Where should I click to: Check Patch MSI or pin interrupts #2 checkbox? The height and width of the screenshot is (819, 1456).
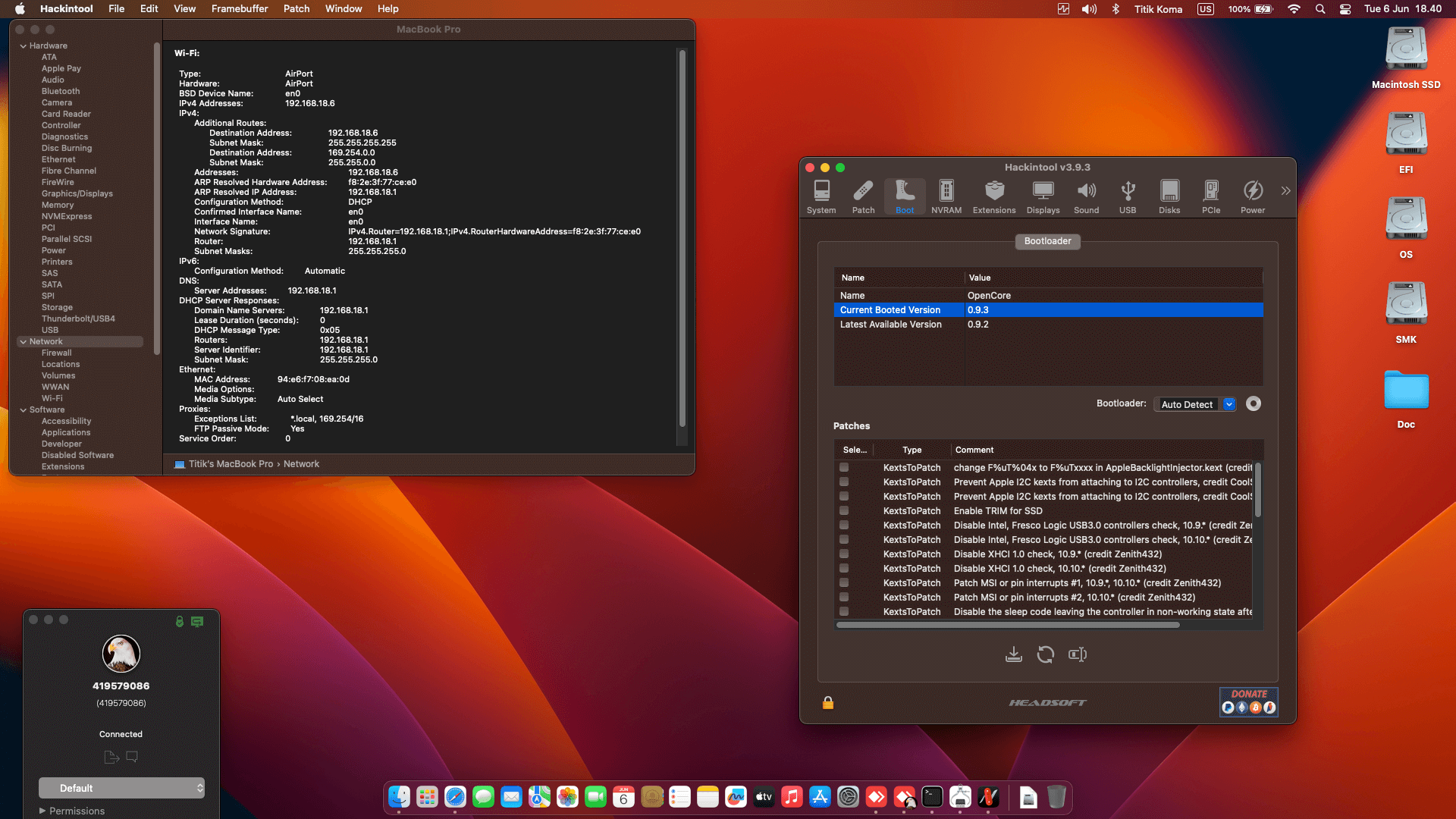click(x=844, y=598)
